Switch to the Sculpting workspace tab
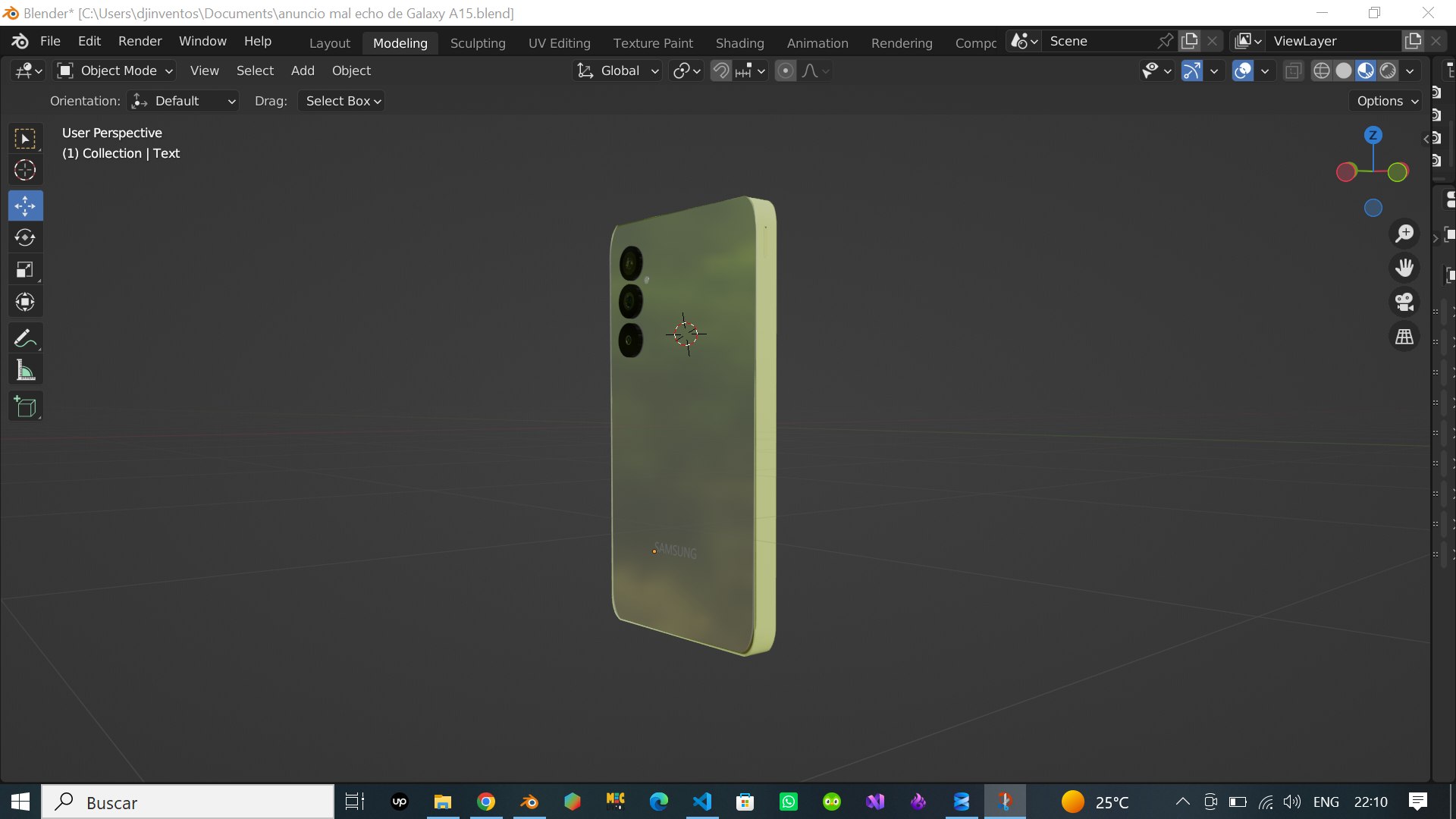 478,42
